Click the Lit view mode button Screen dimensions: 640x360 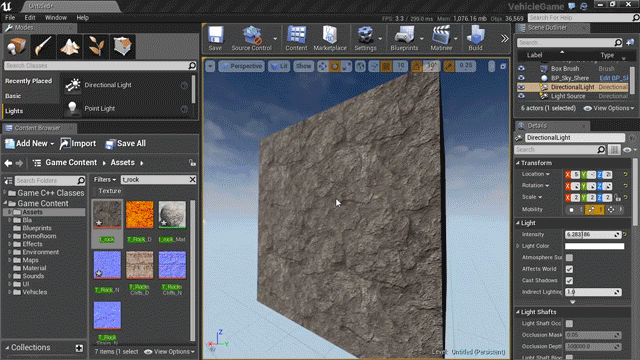pos(279,66)
